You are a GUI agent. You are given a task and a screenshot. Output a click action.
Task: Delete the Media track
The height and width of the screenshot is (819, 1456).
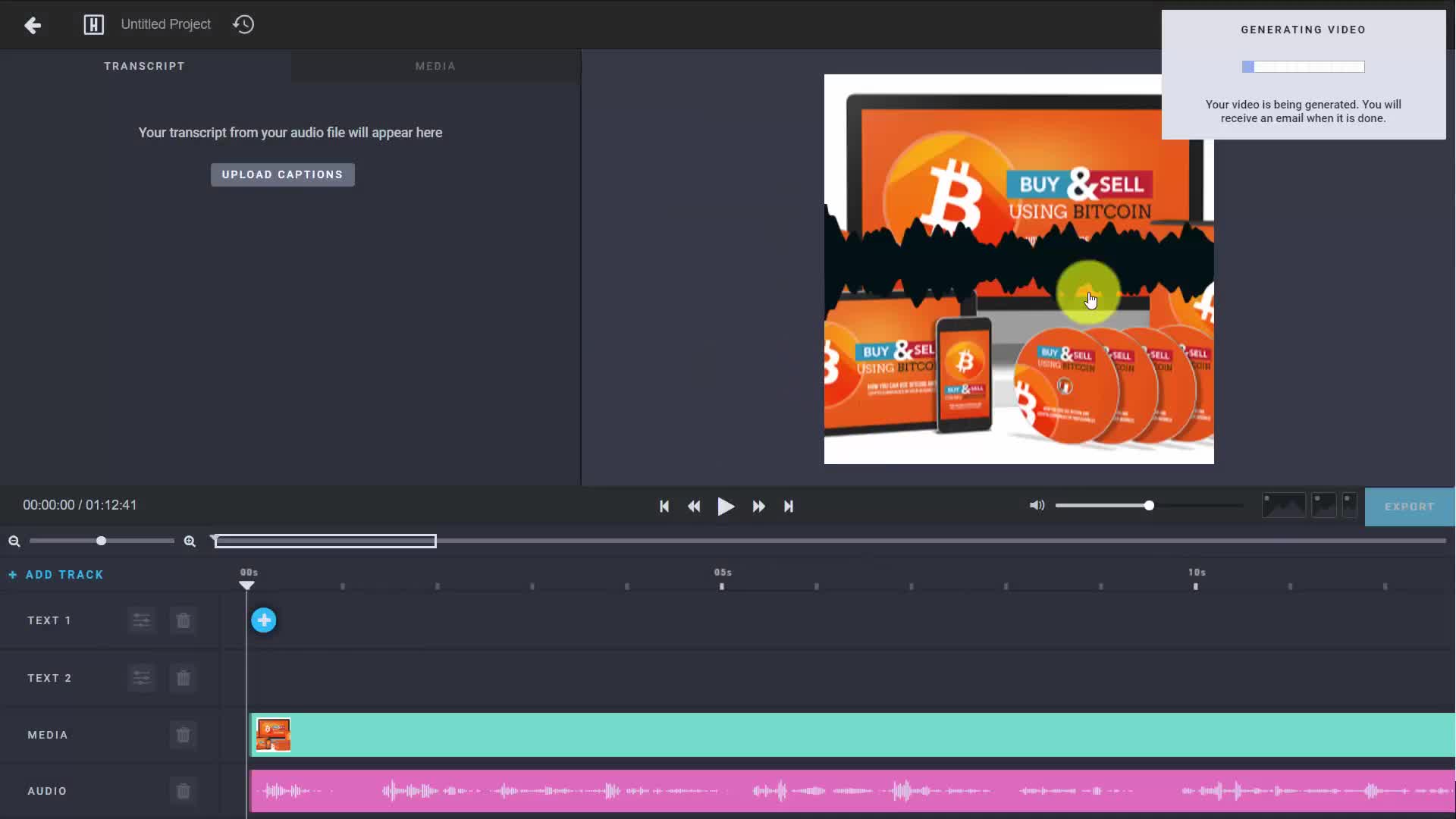(183, 735)
